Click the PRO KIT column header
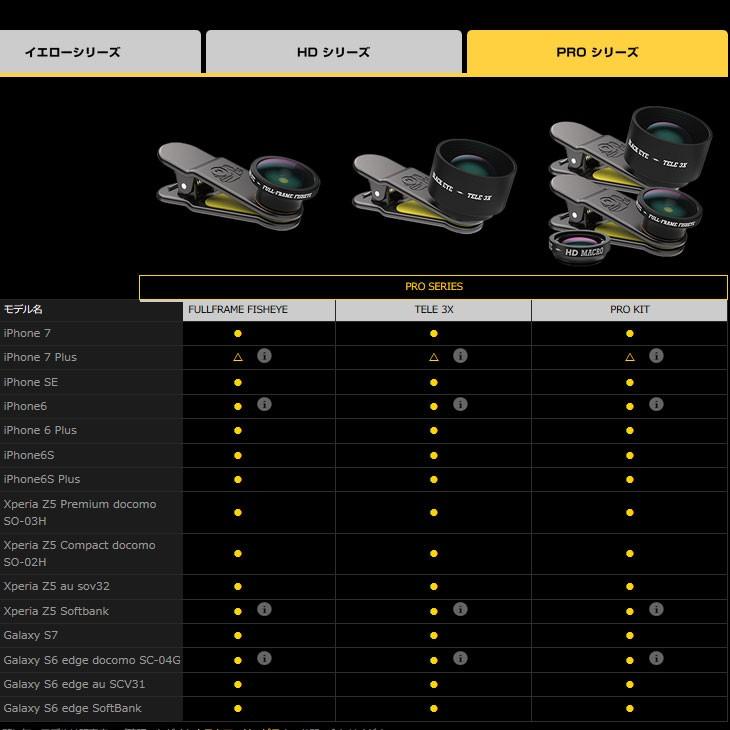 [630, 310]
